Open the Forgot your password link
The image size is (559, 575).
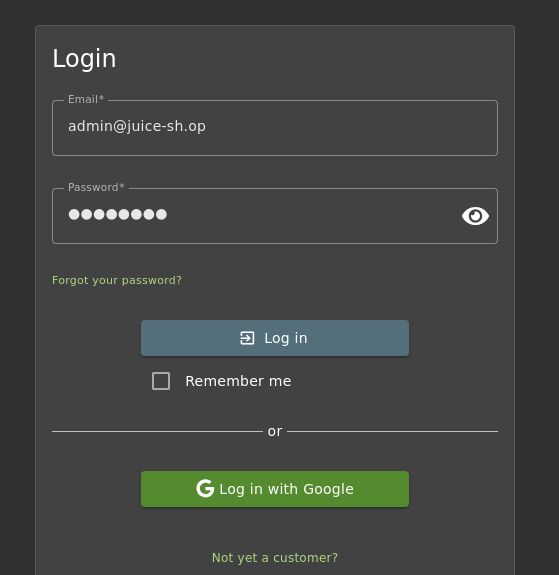[117, 280]
